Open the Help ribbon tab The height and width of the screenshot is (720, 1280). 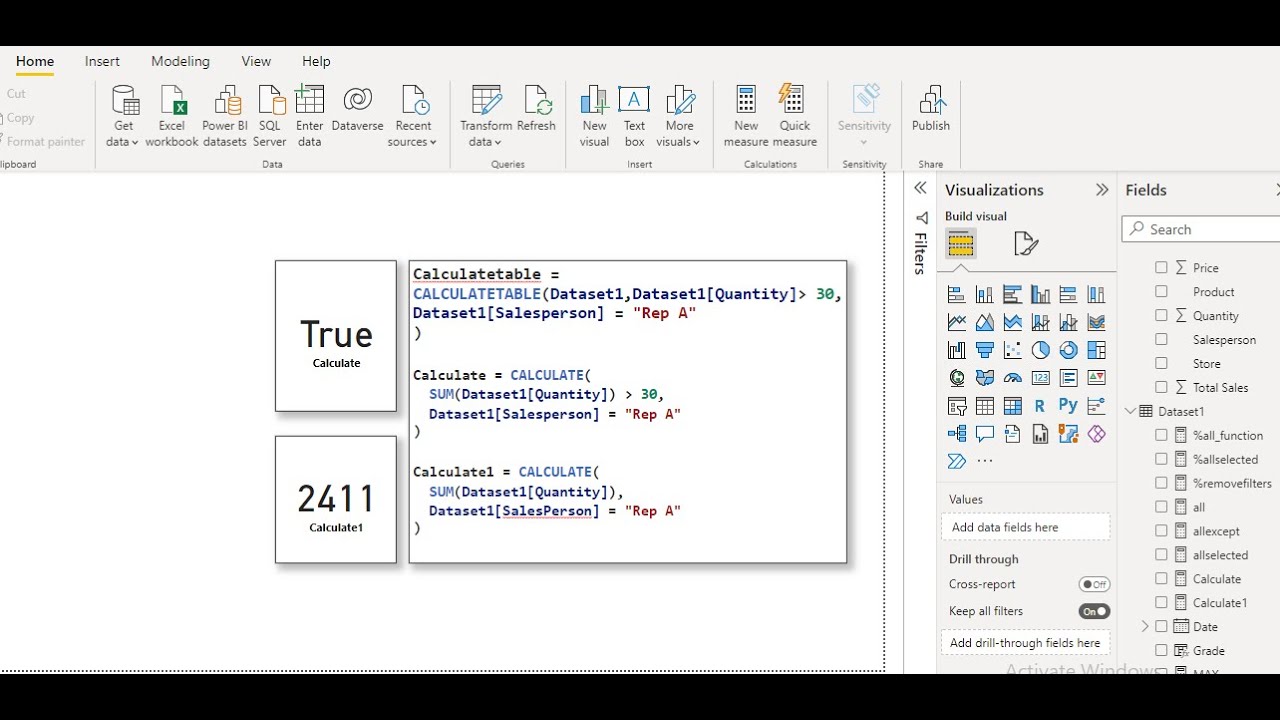click(316, 62)
